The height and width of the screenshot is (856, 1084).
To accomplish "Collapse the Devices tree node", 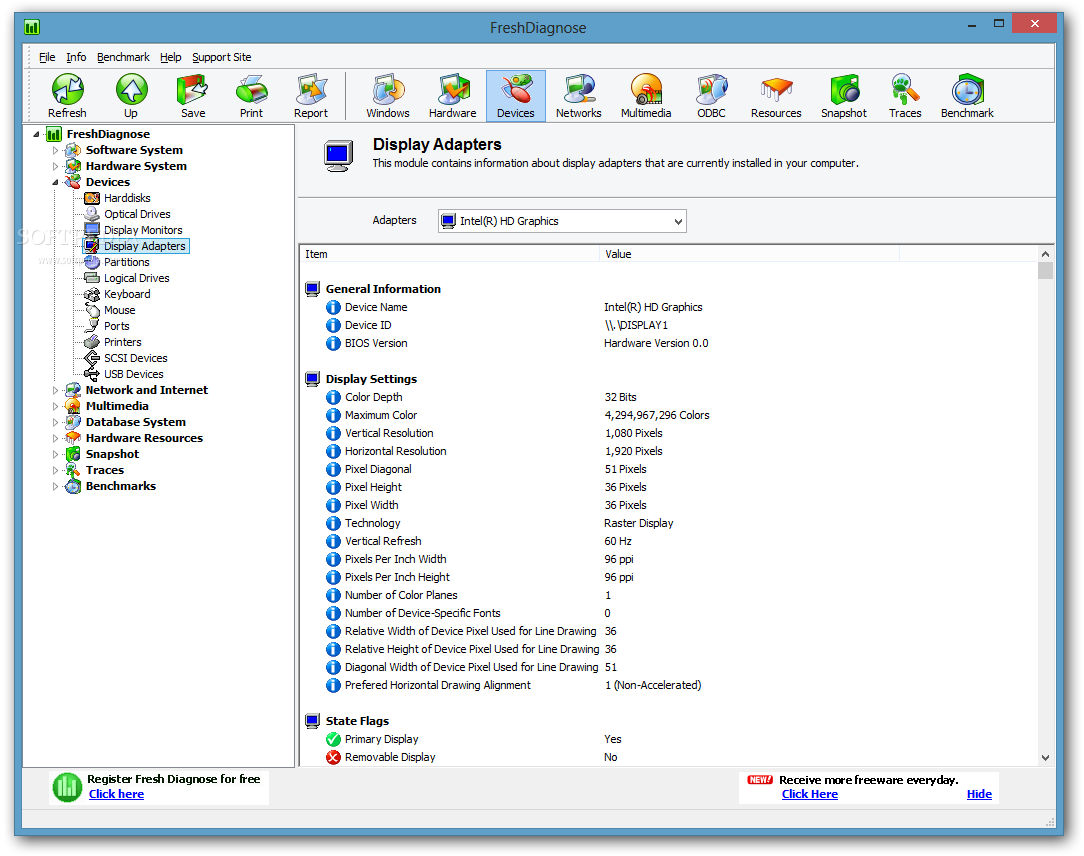I will (x=56, y=183).
